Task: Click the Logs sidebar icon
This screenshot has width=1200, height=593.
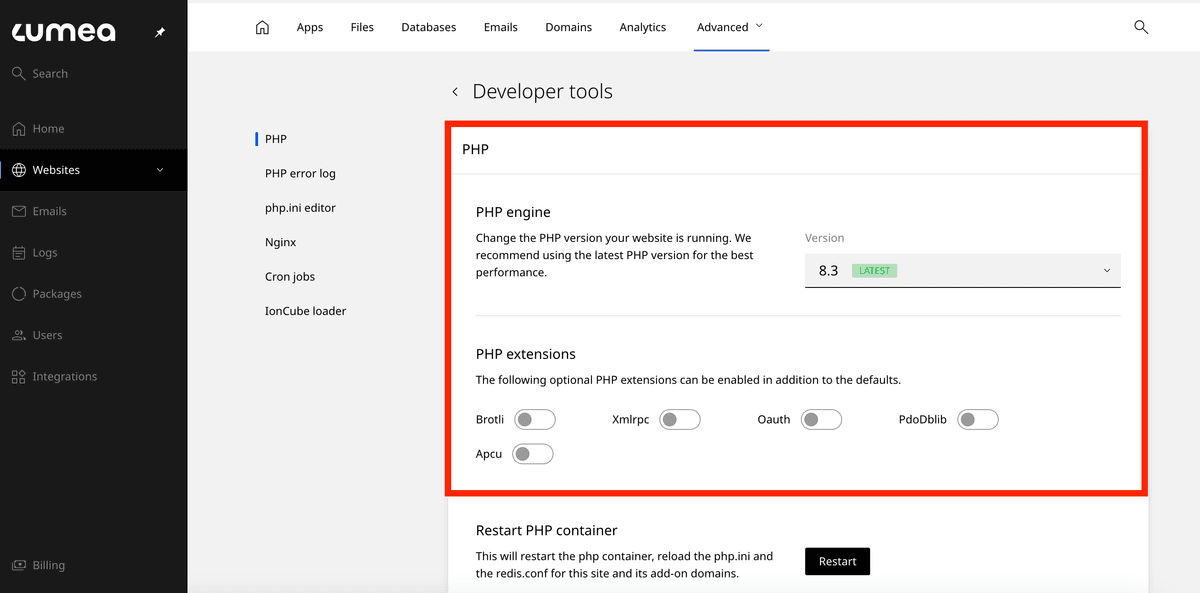Action: click(19, 253)
